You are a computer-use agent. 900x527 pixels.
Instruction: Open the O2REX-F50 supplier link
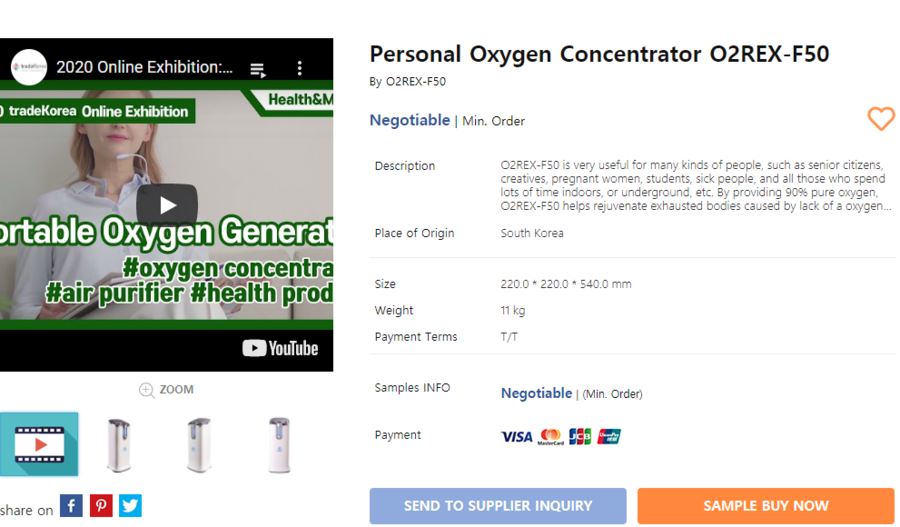(416, 82)
